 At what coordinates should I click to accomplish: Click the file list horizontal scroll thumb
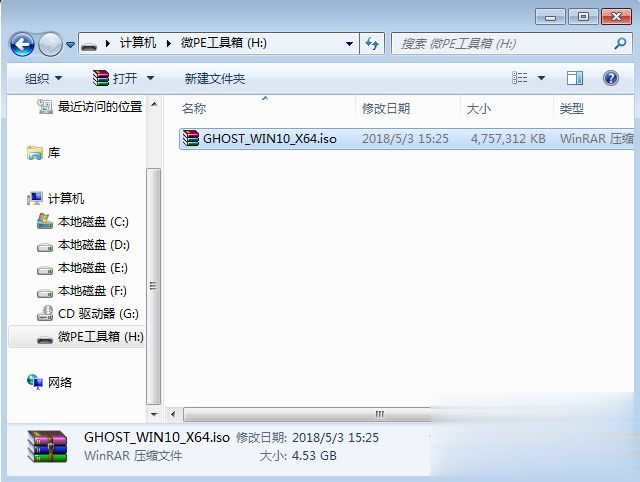307,415
